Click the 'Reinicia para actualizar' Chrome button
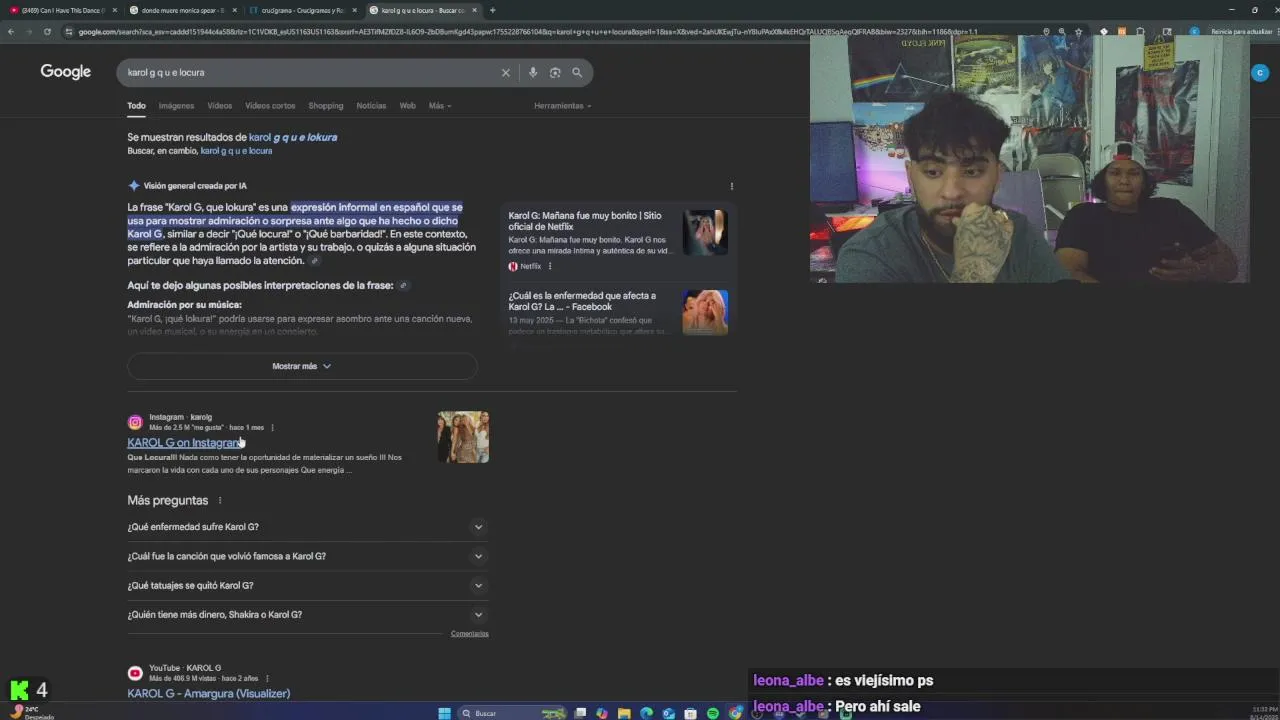 [1240, 31]
